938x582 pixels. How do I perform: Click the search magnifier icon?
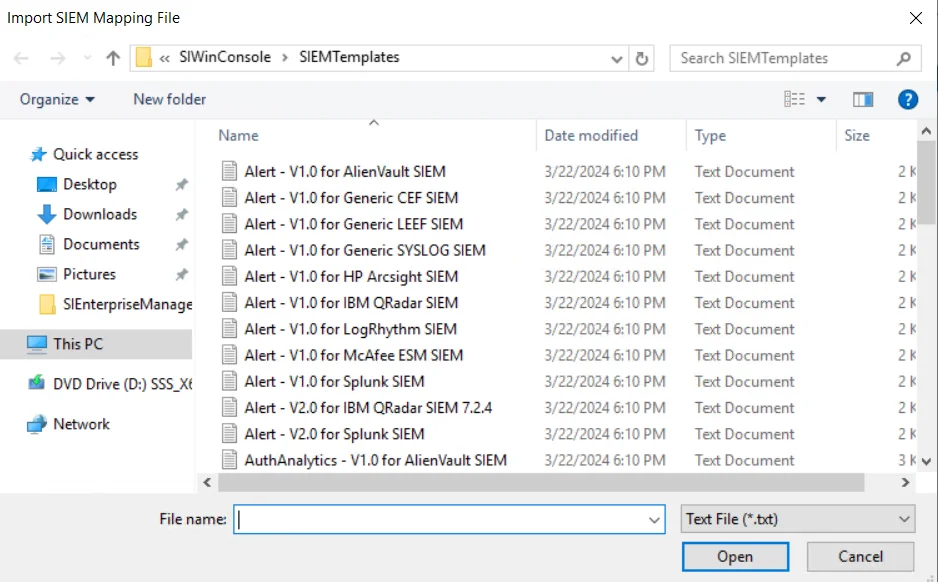click(904, 58)
